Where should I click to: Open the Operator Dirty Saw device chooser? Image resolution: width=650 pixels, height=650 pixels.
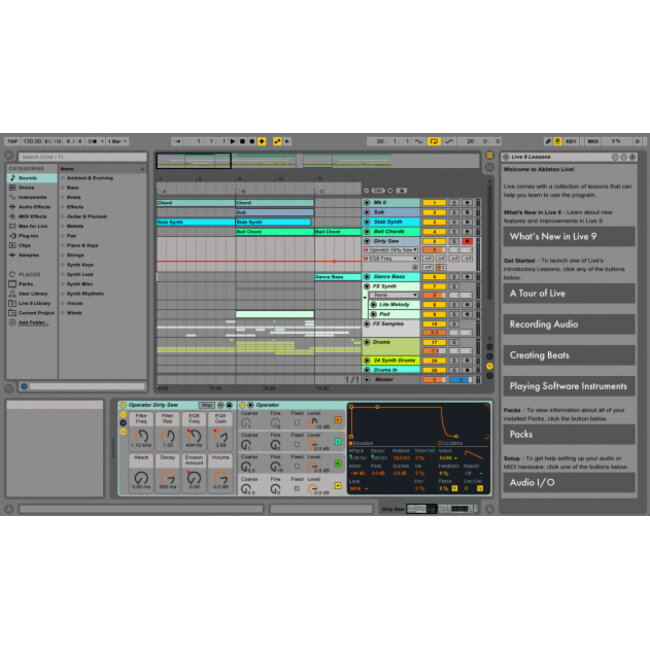(391, 250)
